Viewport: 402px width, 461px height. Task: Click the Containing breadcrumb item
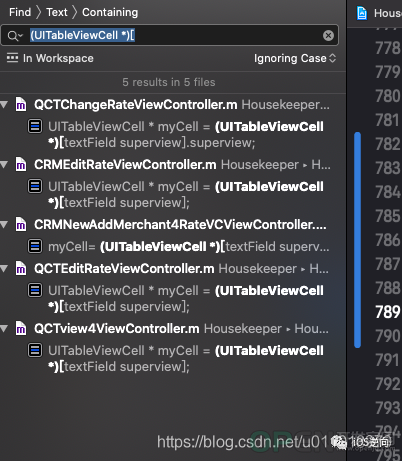coord(110,12)
